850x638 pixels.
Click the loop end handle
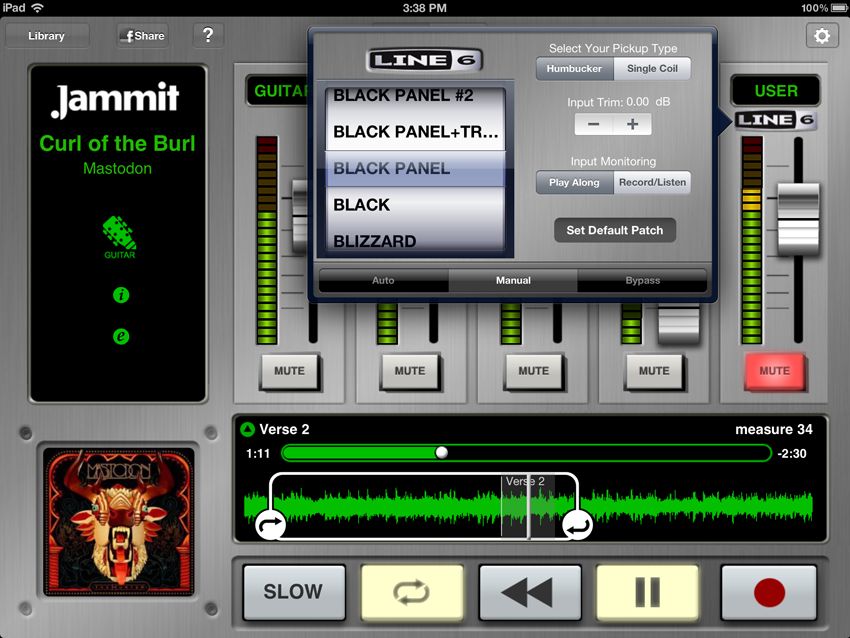pos(577,525)
